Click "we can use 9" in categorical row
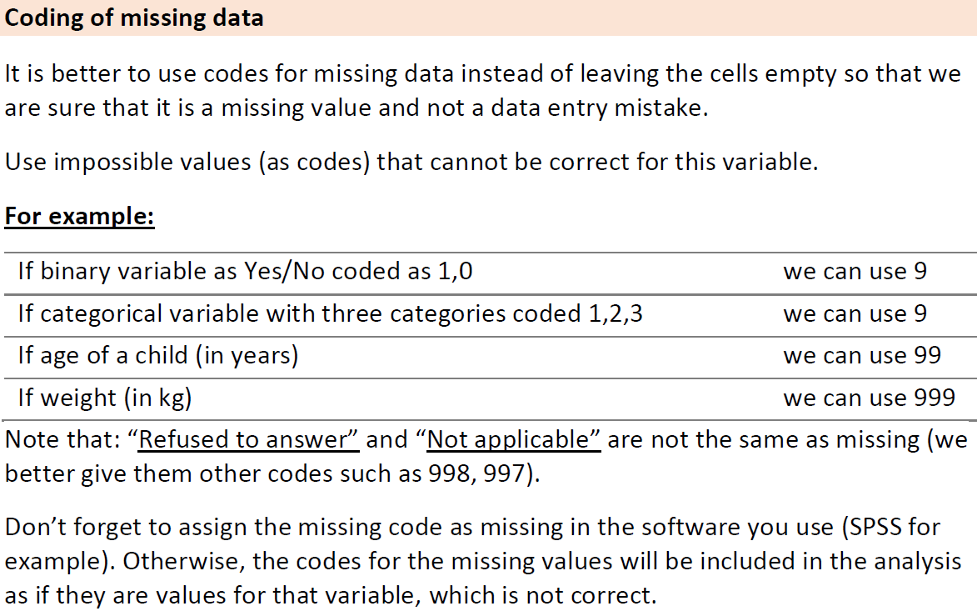This screenshot has height=611, width=977. click(x=855, y=314)
